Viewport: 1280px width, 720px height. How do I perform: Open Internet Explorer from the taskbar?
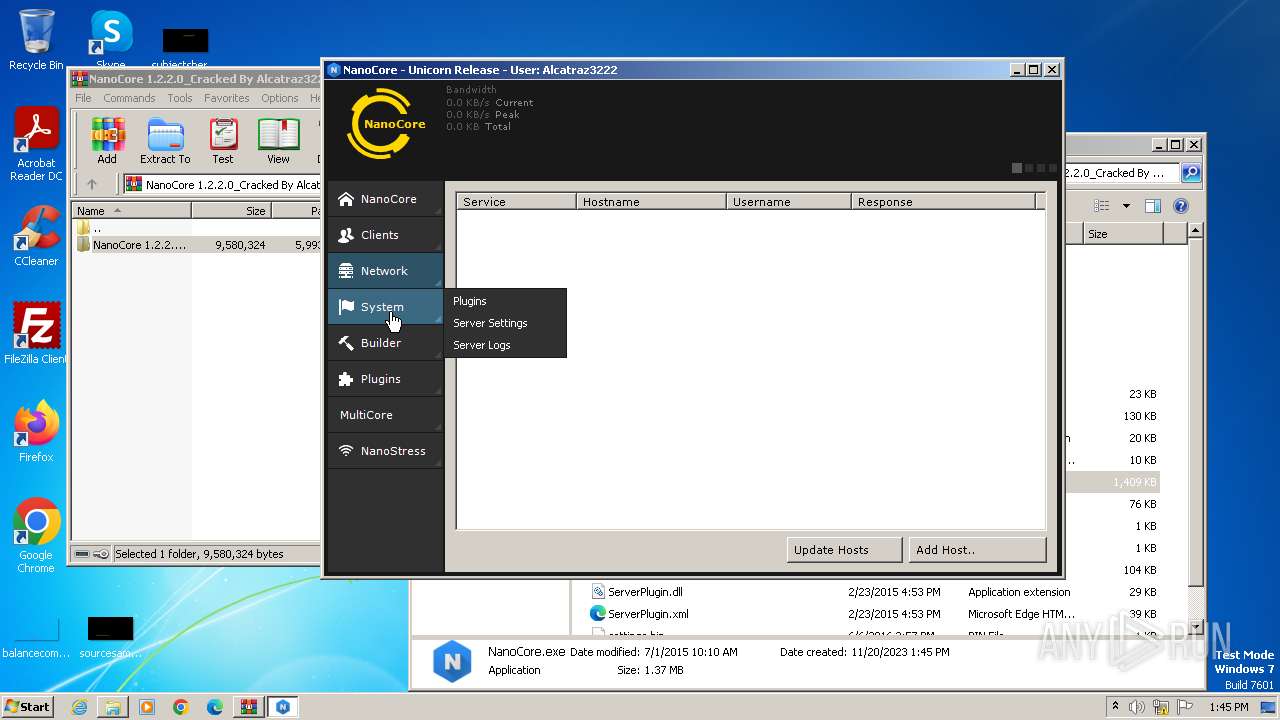click(79, 707)
